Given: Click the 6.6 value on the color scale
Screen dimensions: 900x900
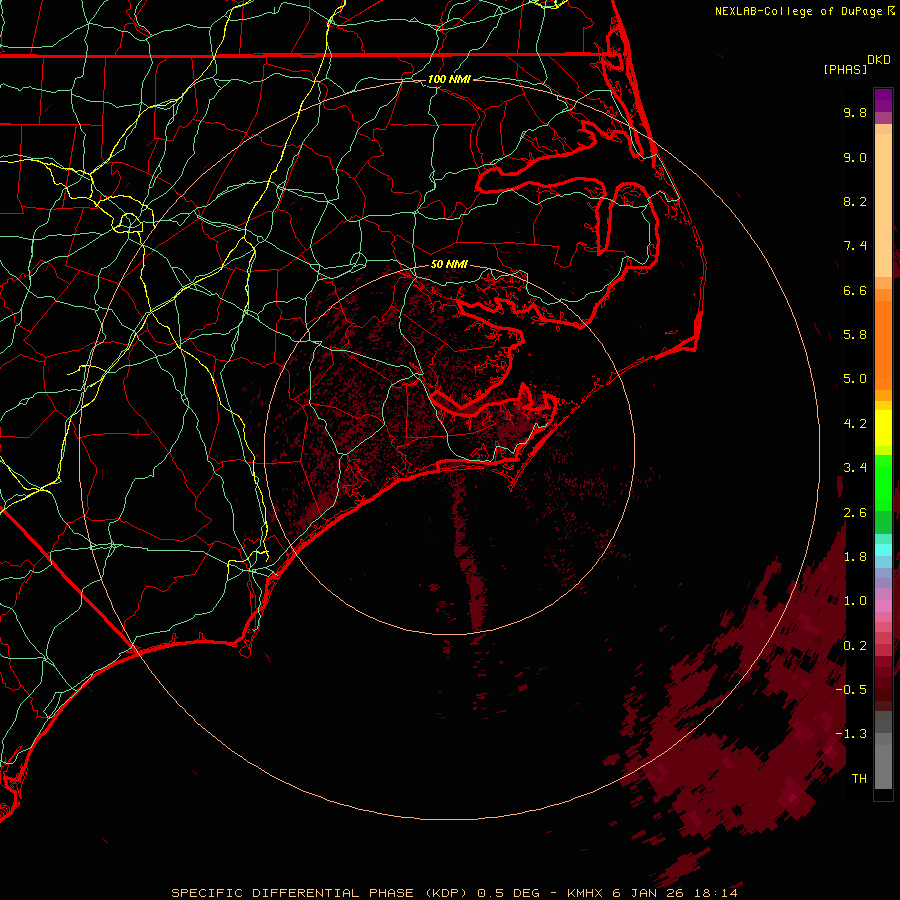Looking at the screenshot, I should click(x=855, y=290).
